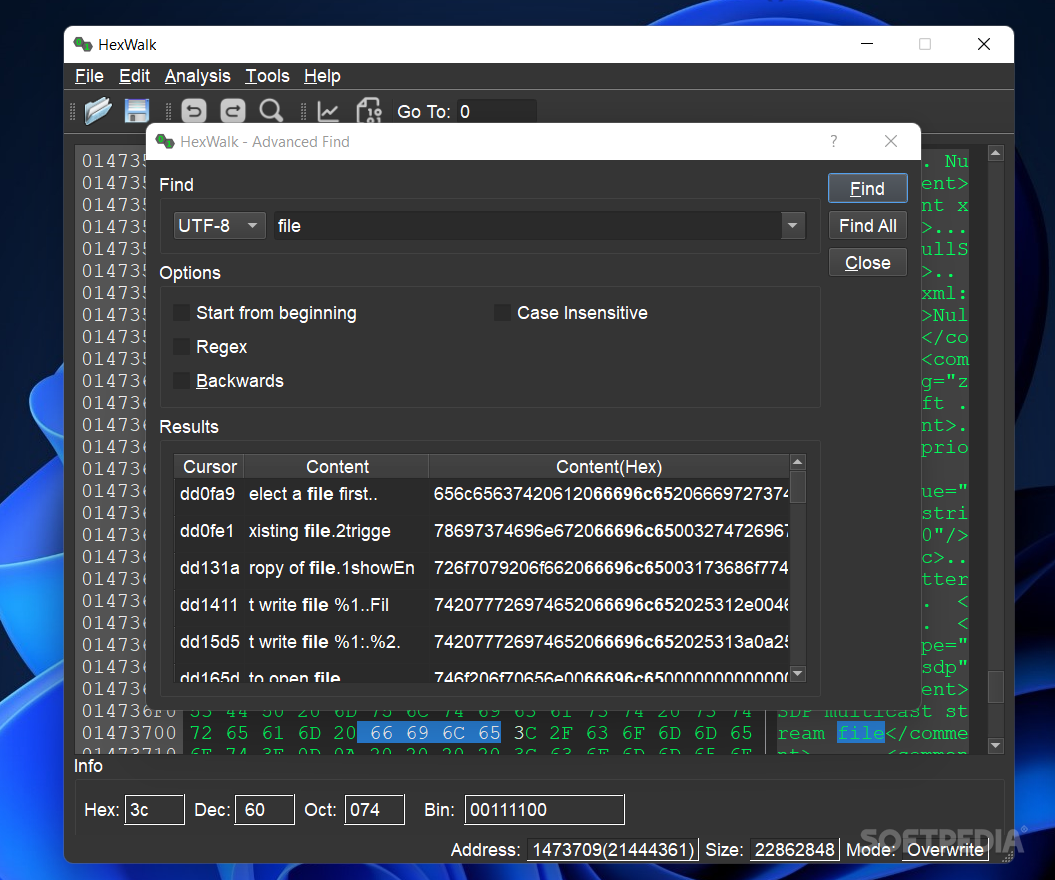The height and width of the screenshot is (880, 1055).
Task: Open the Tools menu
Action: [x=267, y=76]
